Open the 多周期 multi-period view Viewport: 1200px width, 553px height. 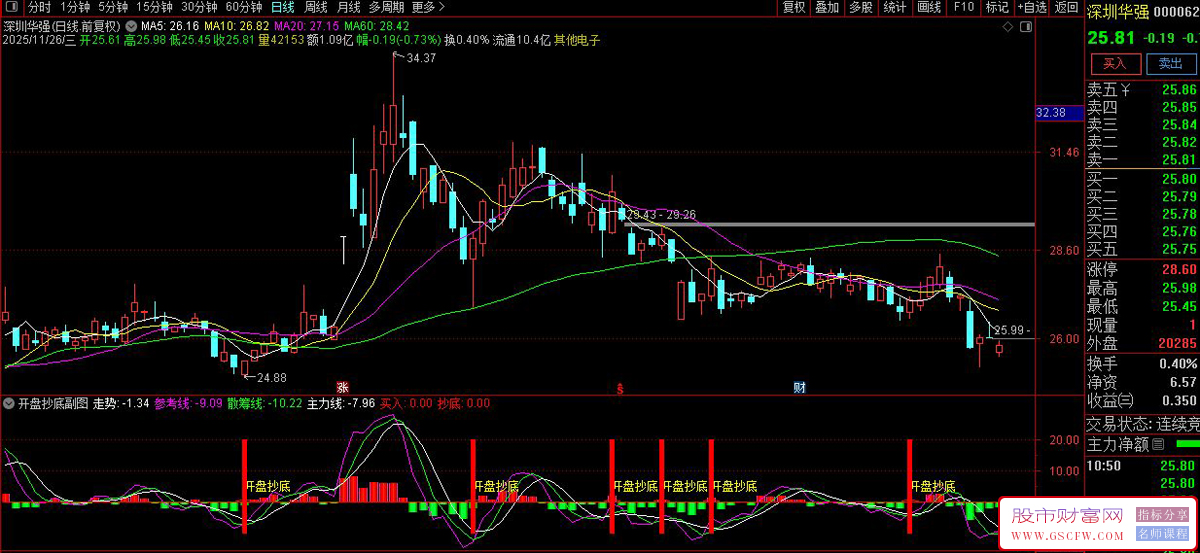pyautogui.click(x=387, y=7)
